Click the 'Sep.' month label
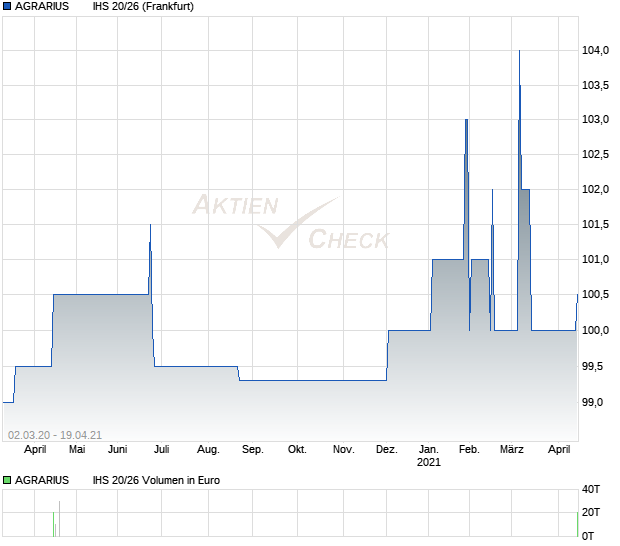 click(x=253, y=449)
